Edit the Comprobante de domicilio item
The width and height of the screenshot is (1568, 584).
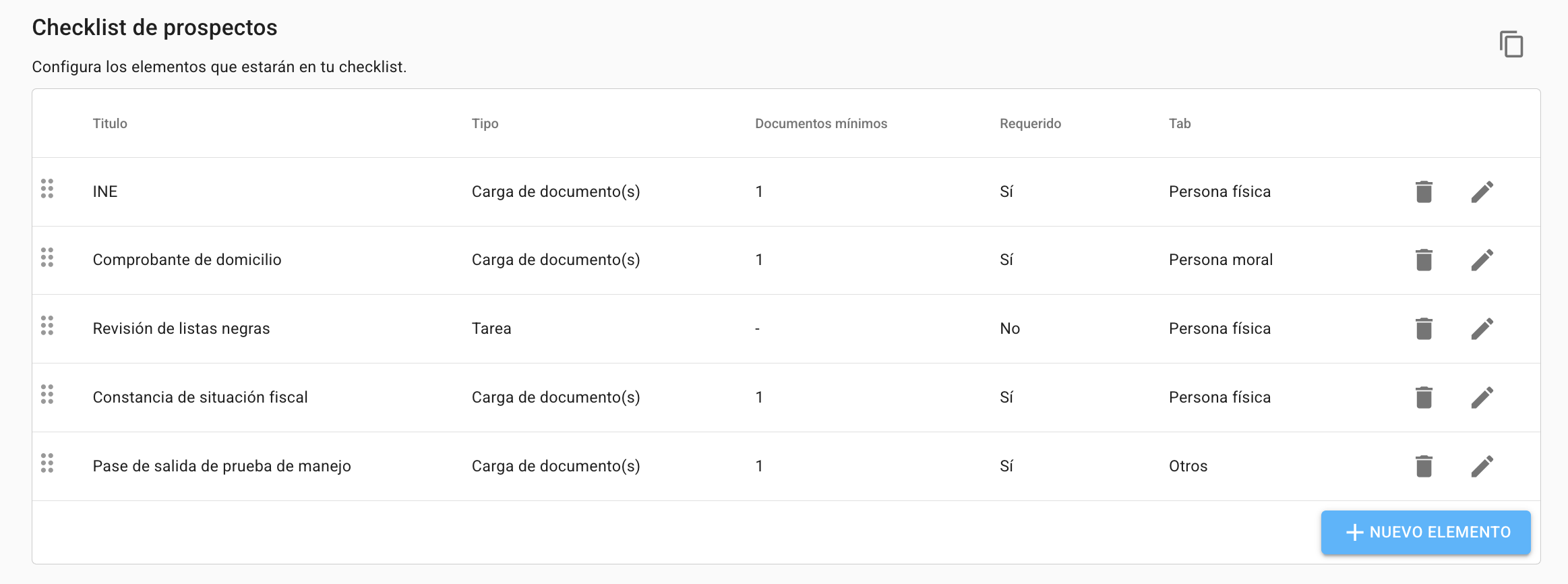[1482, 260]
